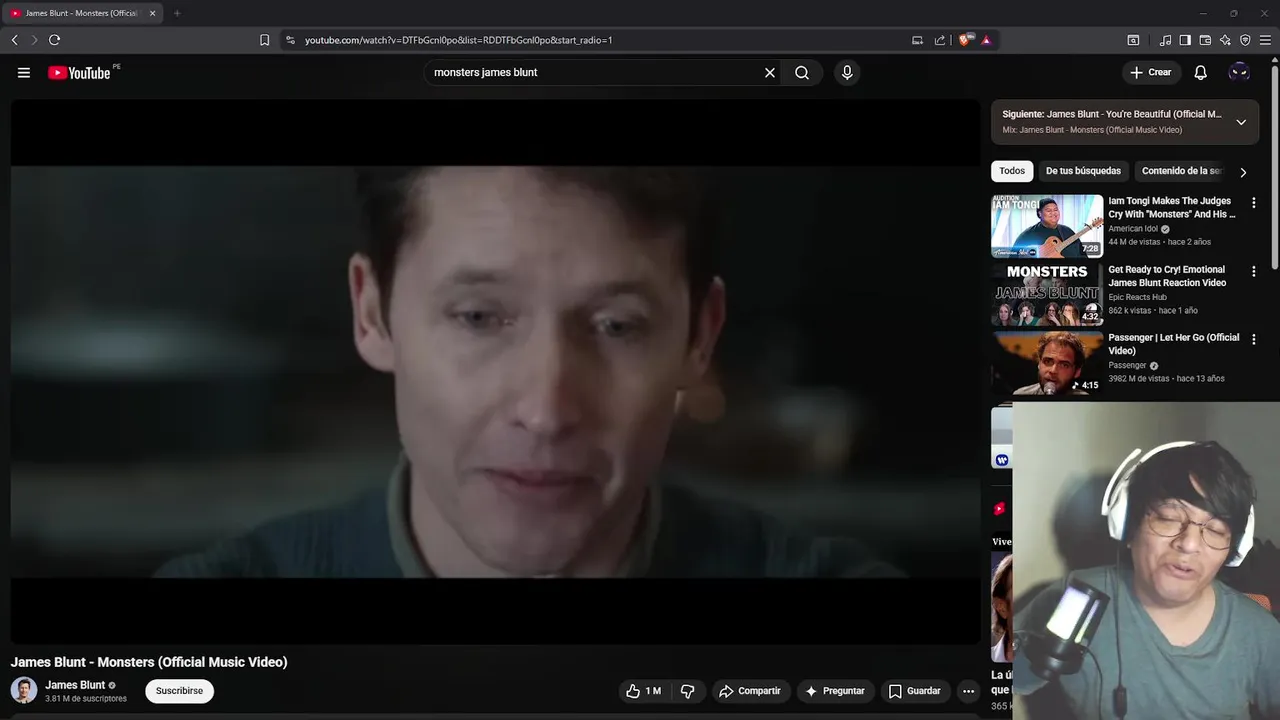Viewport: 1280px width, 720px height.
Task: Click the video title James Blunt - Monsters
Action: [x=149, y=662]
